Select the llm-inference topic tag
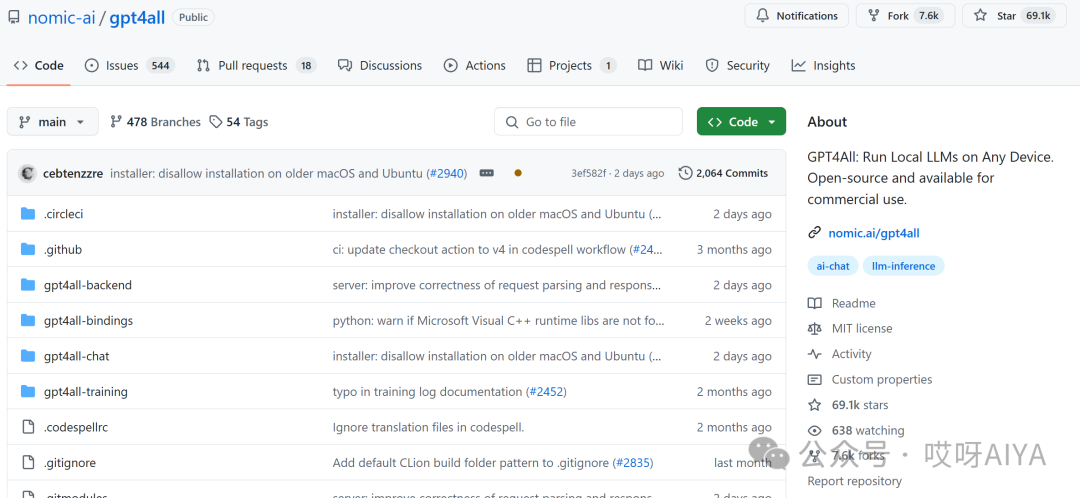1080x498 pixels. (903, 266)
